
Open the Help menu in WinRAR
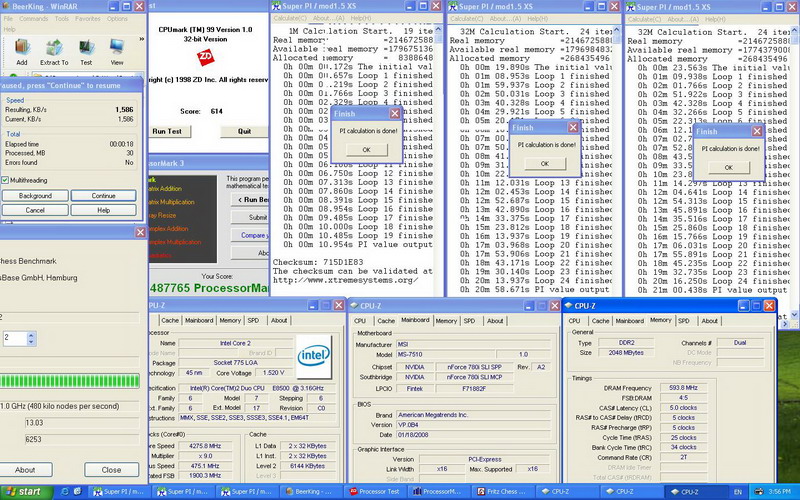(9, 29)
